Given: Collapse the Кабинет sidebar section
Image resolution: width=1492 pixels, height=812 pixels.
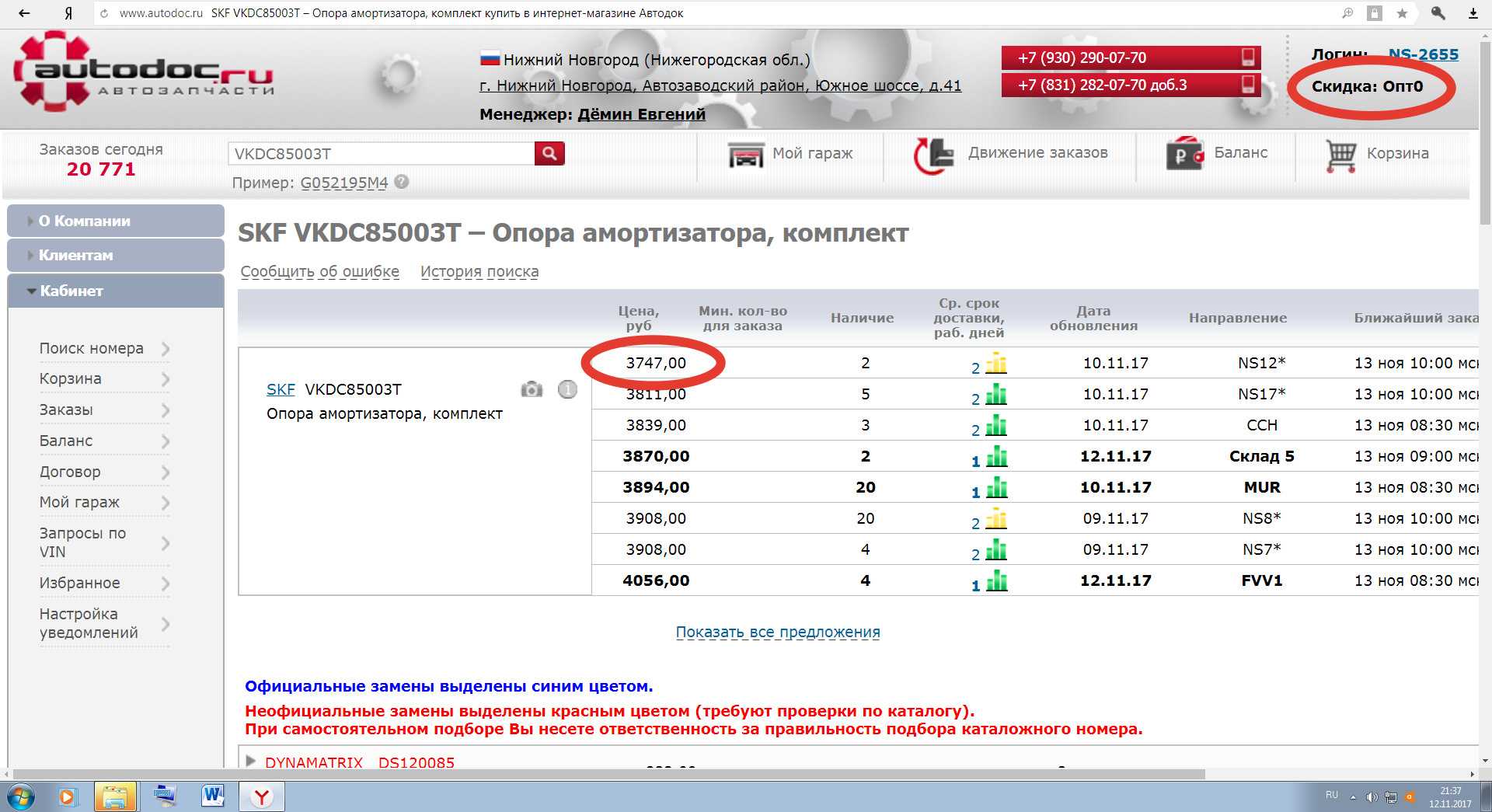Looking at the screenshot, I should pos(116,291).
